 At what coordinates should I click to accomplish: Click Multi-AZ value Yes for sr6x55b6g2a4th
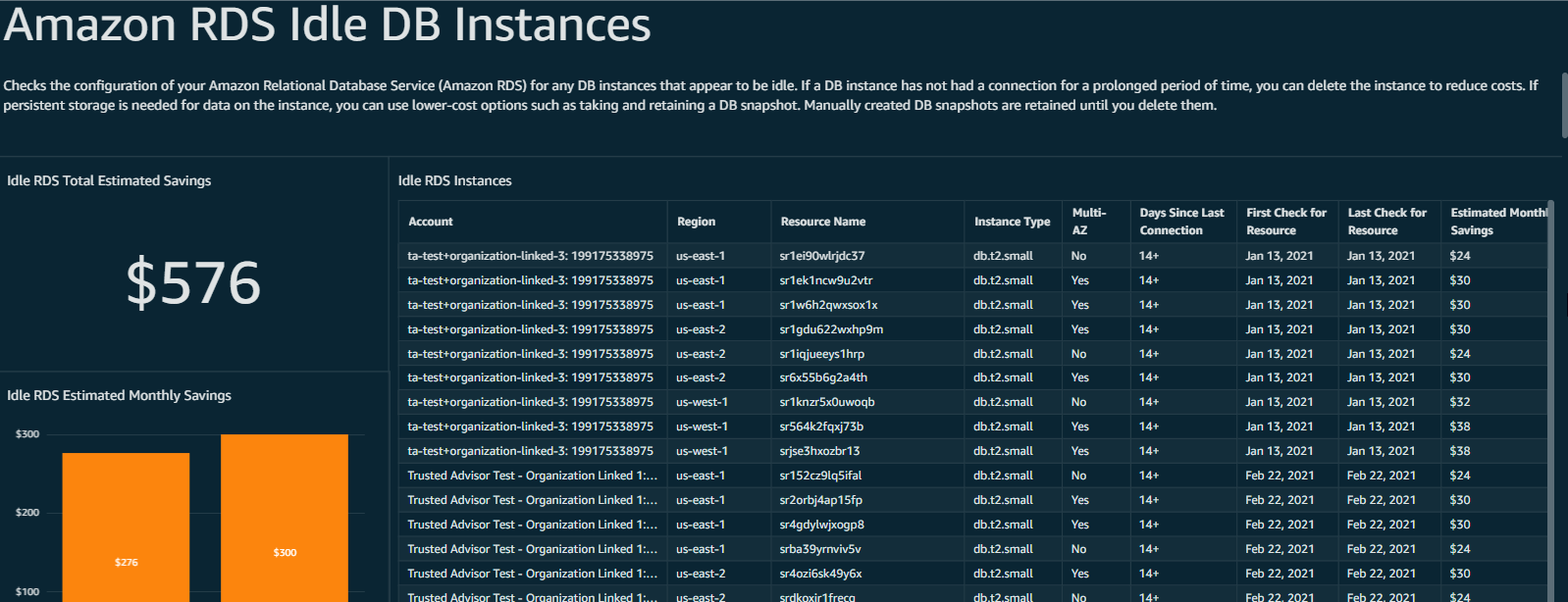click(1079, 377)
